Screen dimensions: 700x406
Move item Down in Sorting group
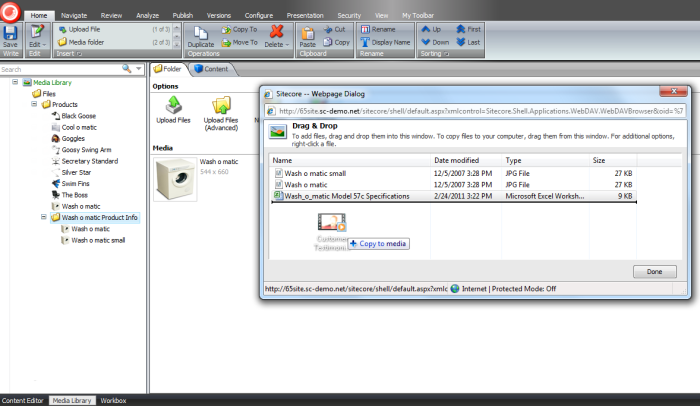point(435,42)
